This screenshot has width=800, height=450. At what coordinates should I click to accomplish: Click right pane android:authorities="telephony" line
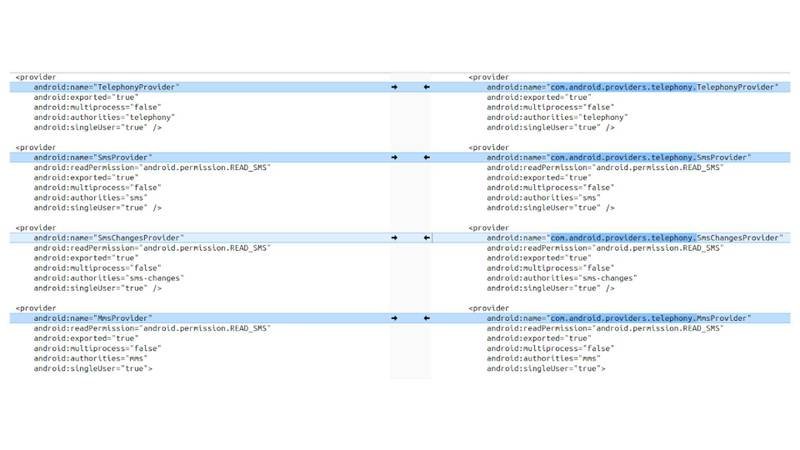557,117
